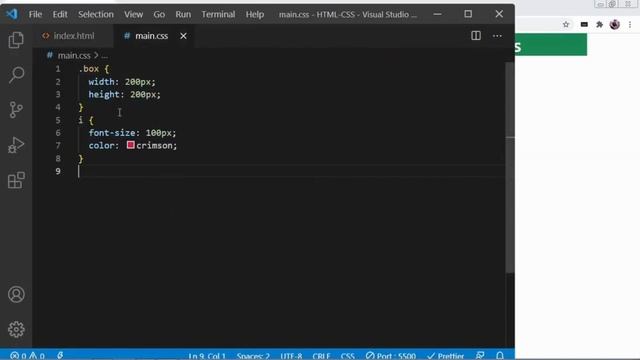Click the crimson color swatch

[131, 145]
